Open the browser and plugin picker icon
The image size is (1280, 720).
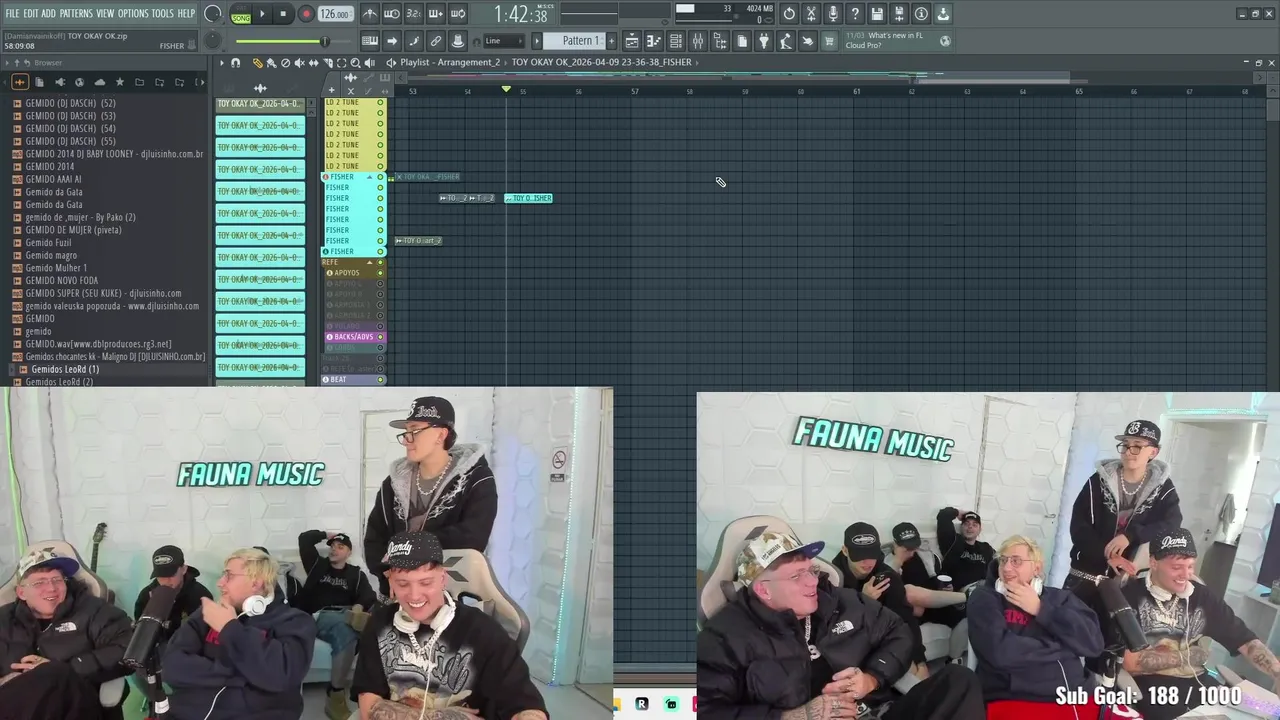pos(720,41)
